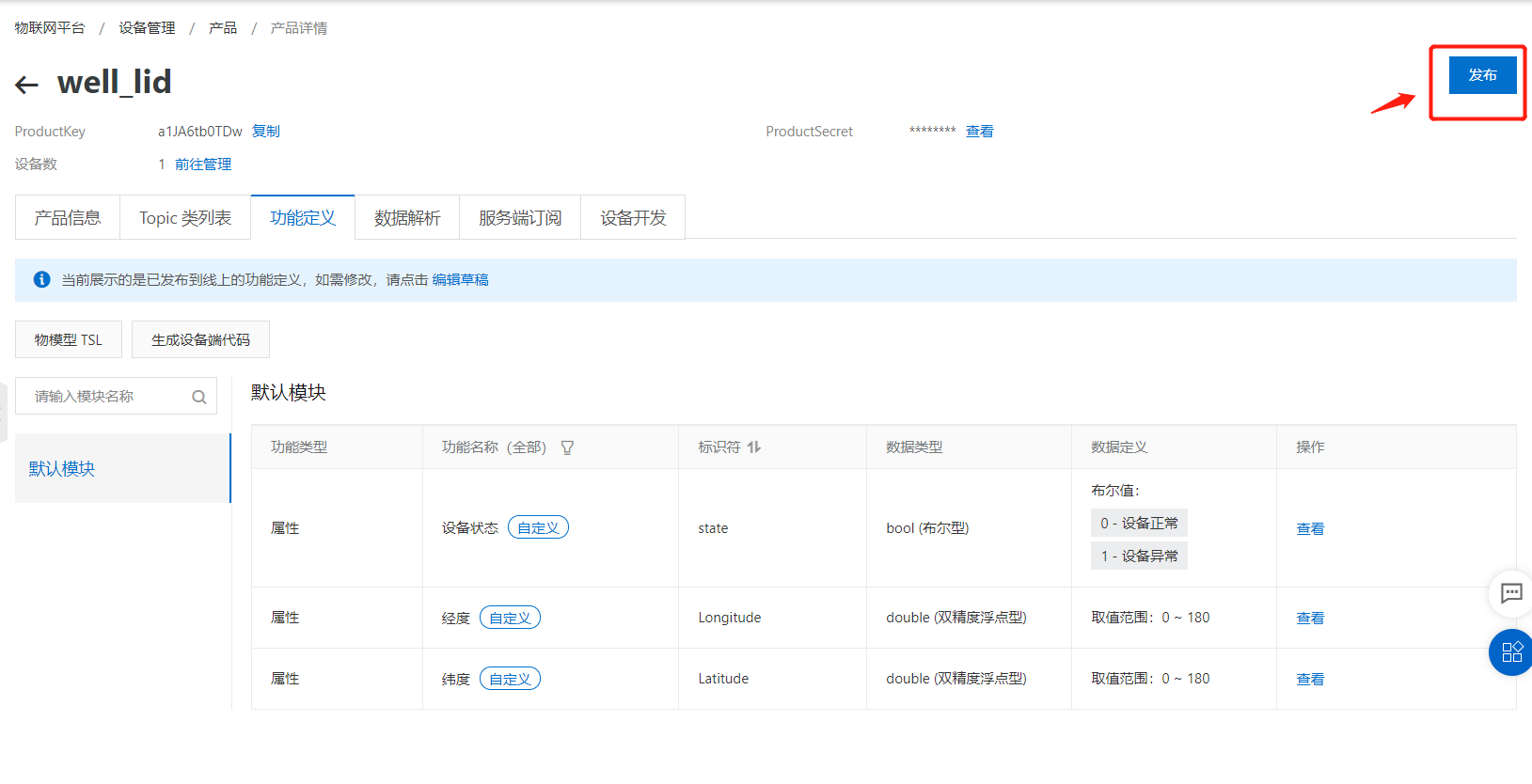The height and width of the screenshot is (784, 1532).
Task: View the Latitude property via 查看
Action: coord(1310,680)
